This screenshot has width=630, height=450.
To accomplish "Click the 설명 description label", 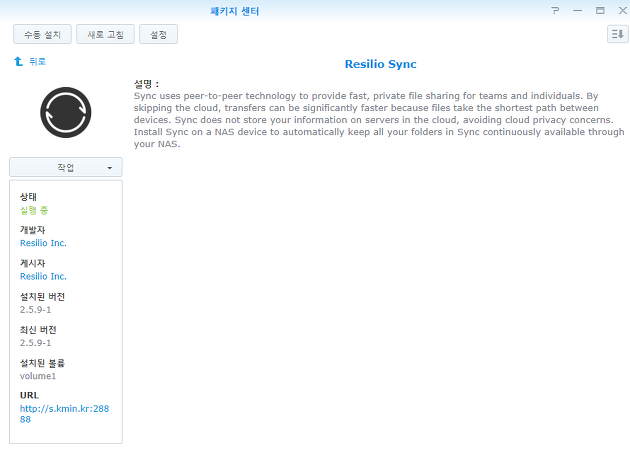I will point(146,84).
